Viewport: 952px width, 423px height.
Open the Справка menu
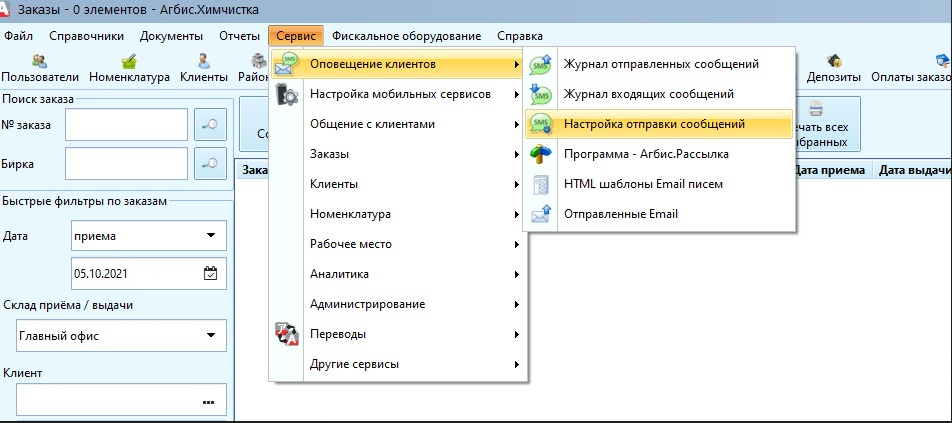520,36
